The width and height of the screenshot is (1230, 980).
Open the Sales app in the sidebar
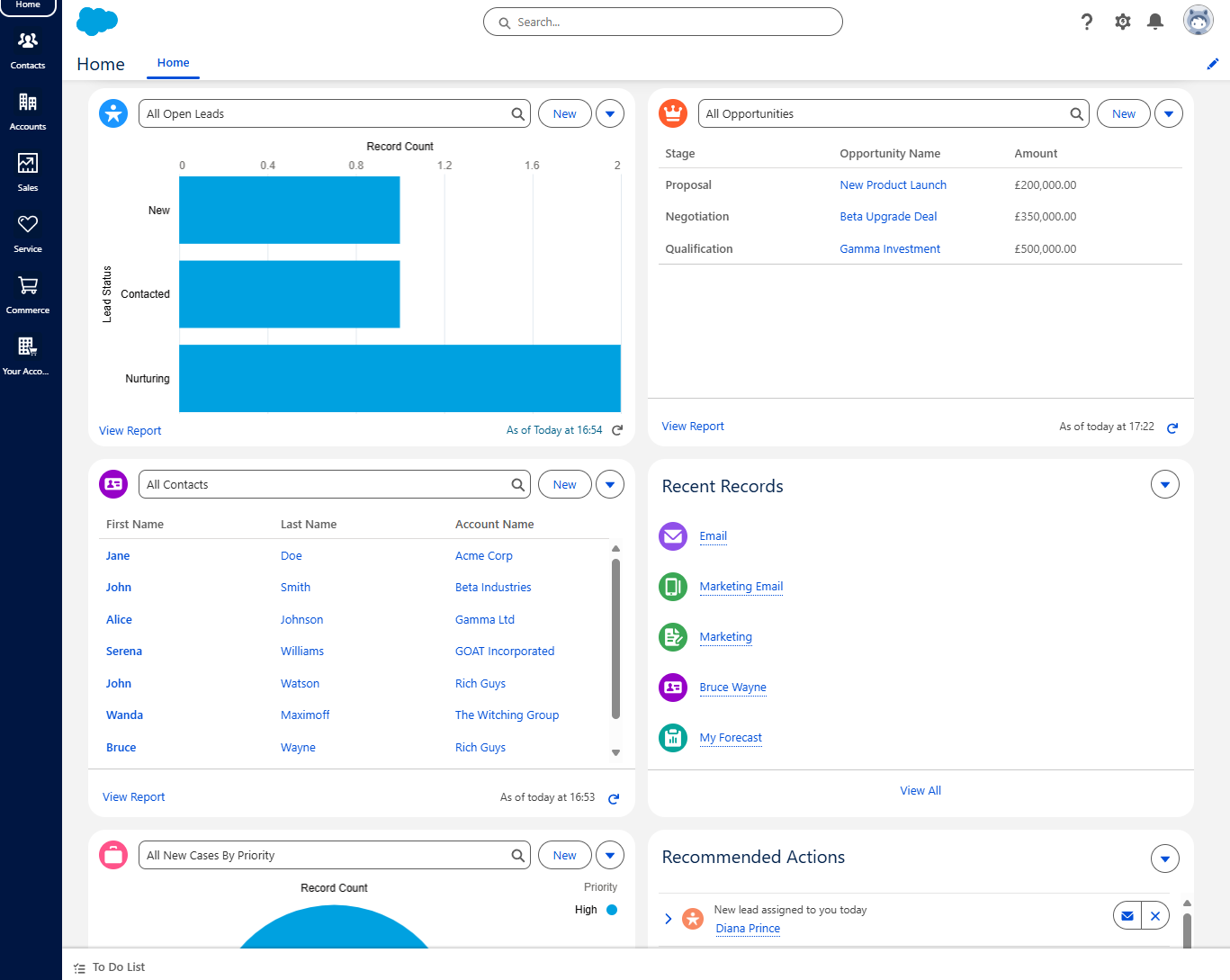28,170
